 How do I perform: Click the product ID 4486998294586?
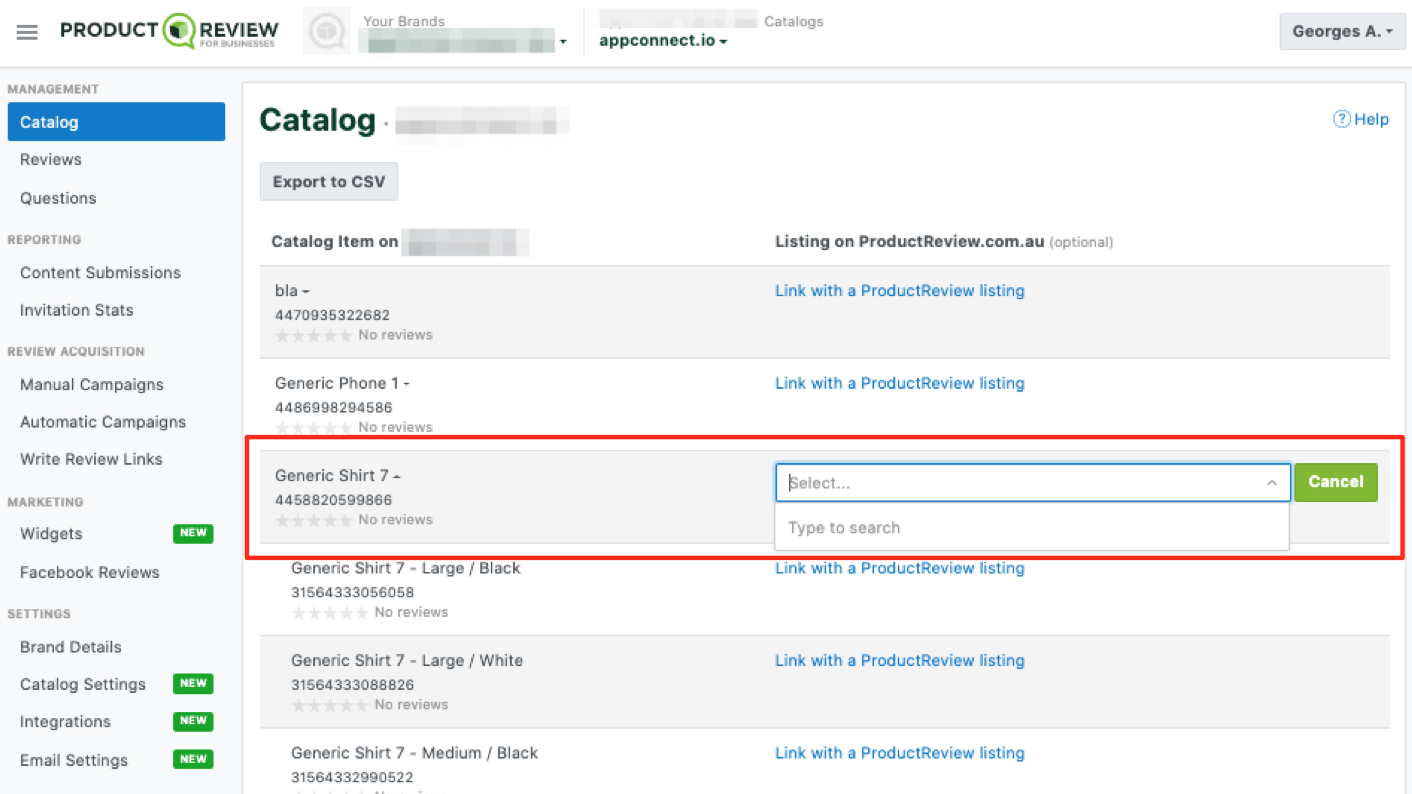334,407
